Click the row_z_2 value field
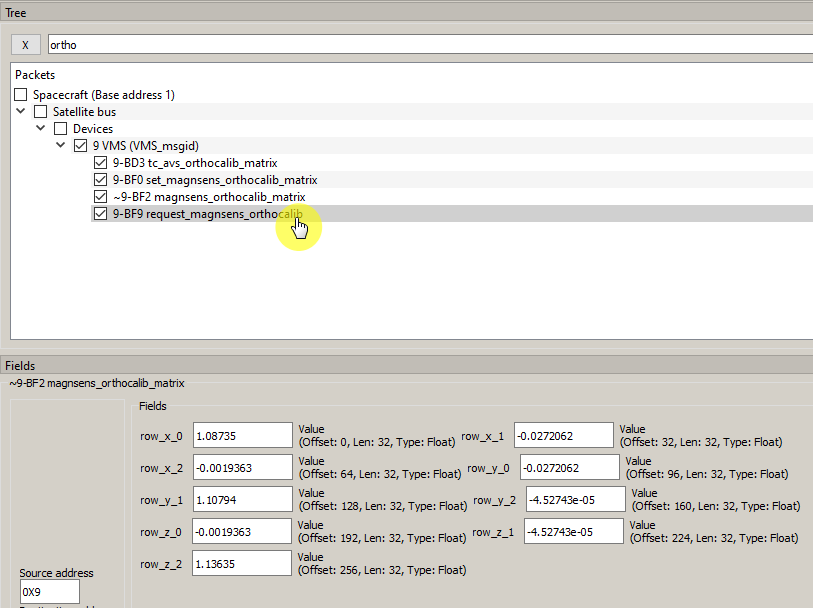 tap(242, 563)
